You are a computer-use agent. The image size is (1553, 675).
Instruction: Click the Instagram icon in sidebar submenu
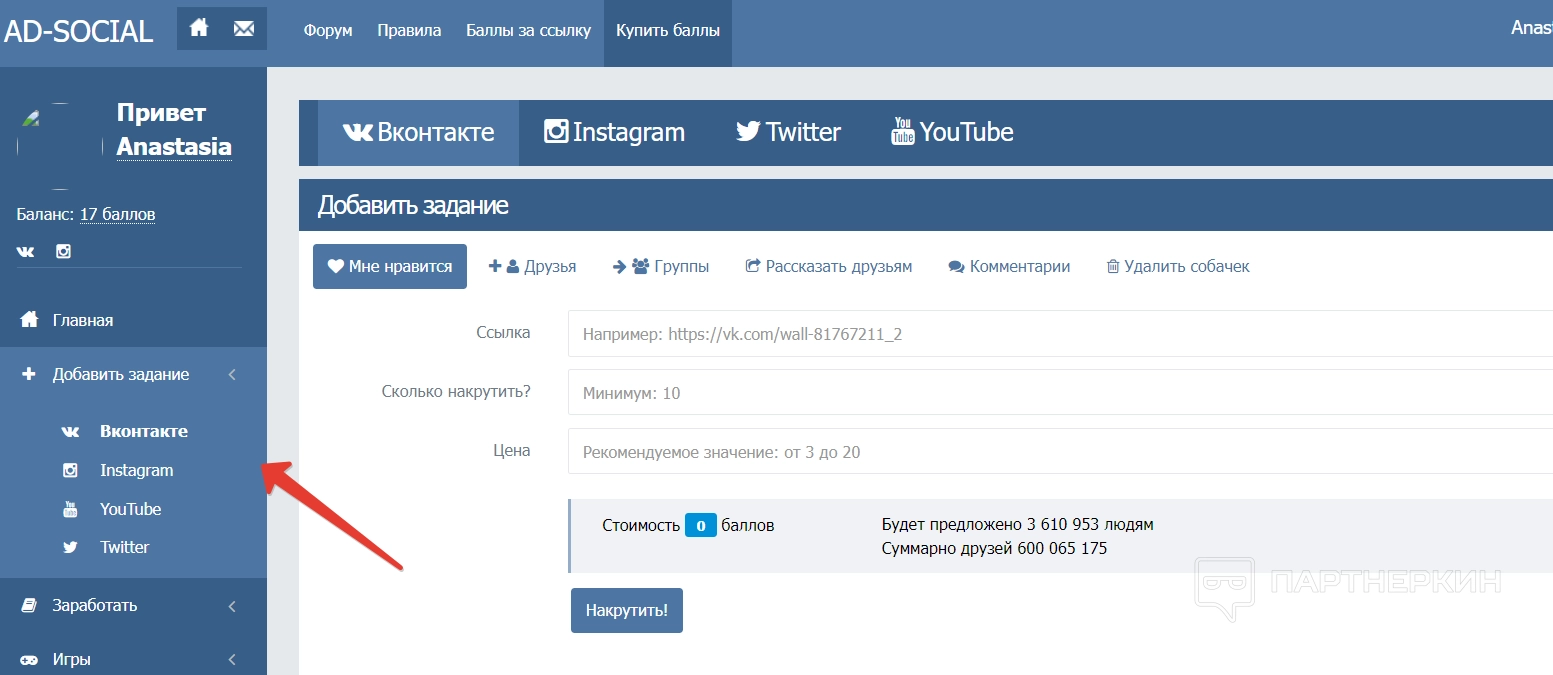pyautogui.click(x=70, y=470)
